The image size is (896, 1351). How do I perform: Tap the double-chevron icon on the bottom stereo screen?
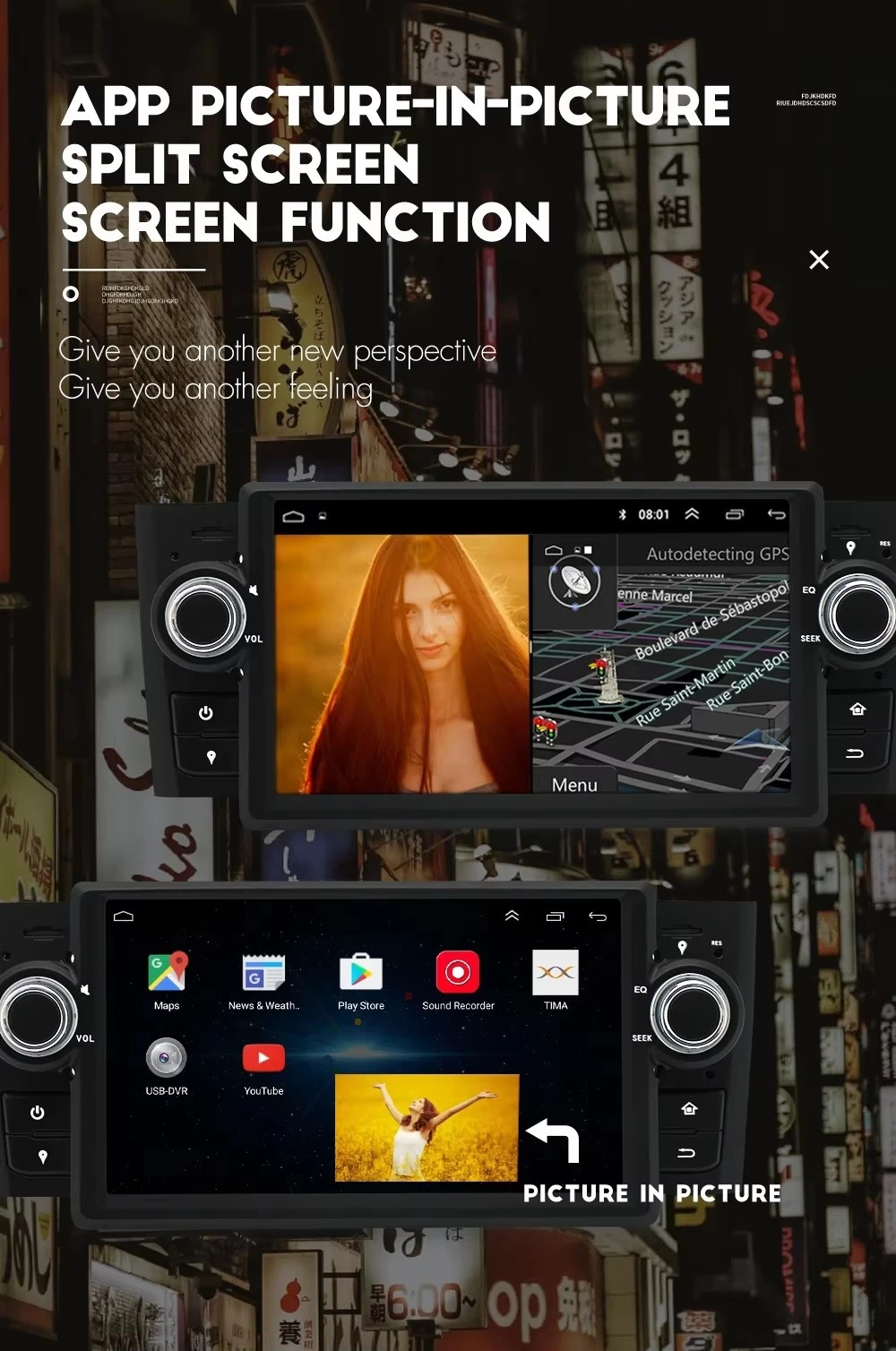(x=512, y=915)
